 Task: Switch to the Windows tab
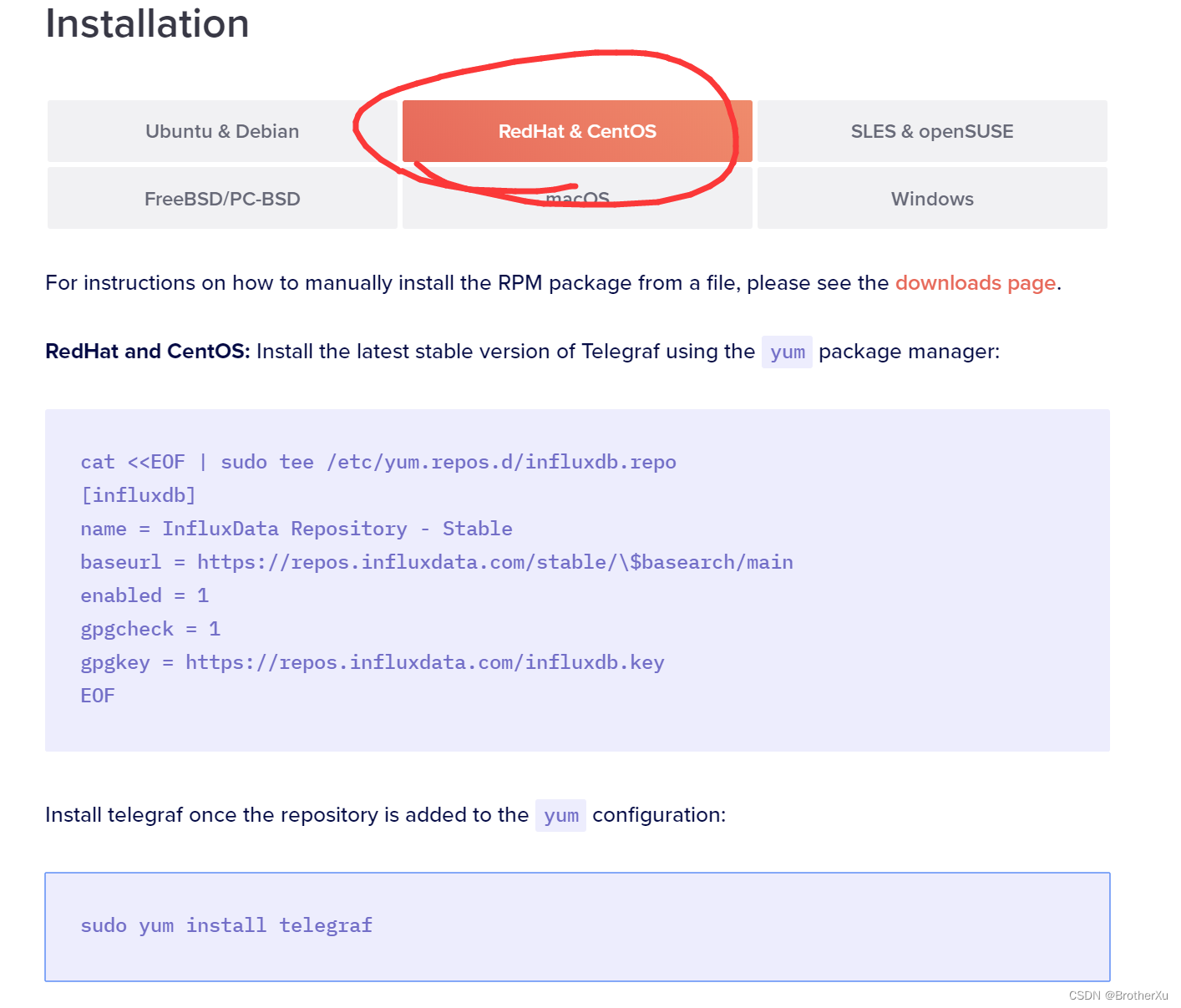[x=932, y=198]
